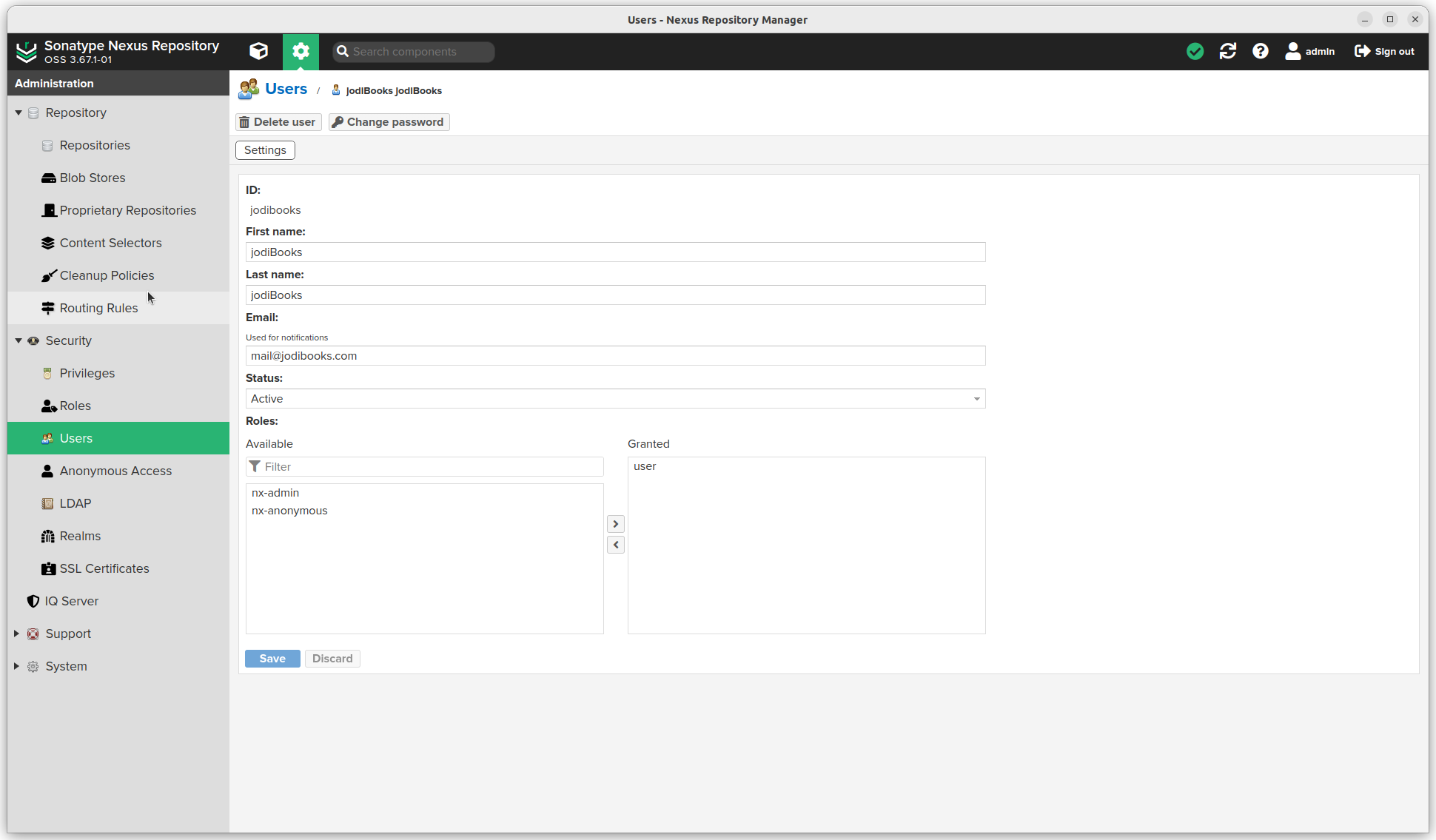This screenshot has height=840, width=1436.
Task: Click the admin user account icon
Action: click(1293, 51)
